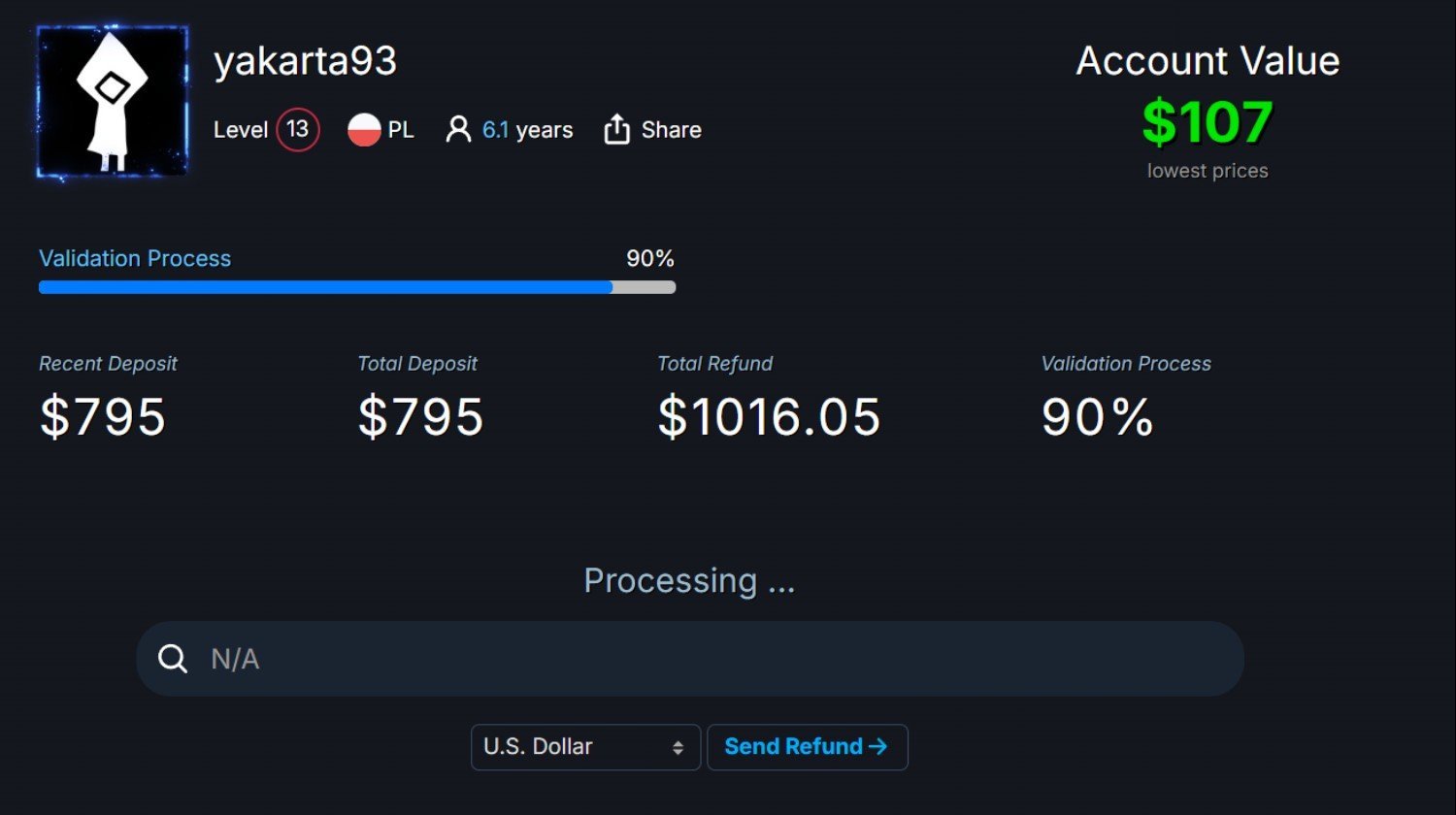Click the arrow on Send Refund
The height and width of the screenshot is (815, 1456).
tap(877, 746)
